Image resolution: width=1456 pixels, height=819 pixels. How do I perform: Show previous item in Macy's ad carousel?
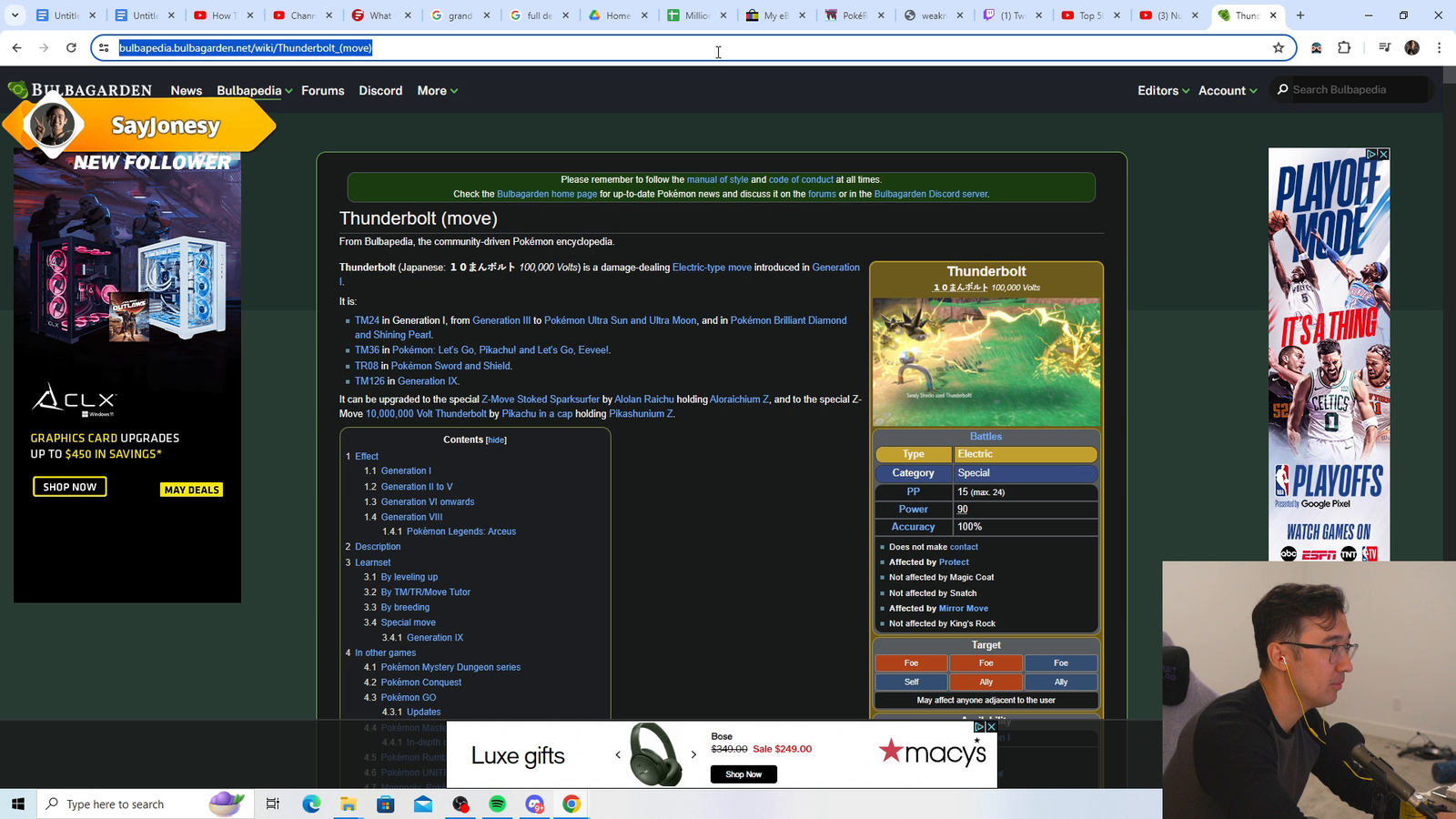[618, 754]
